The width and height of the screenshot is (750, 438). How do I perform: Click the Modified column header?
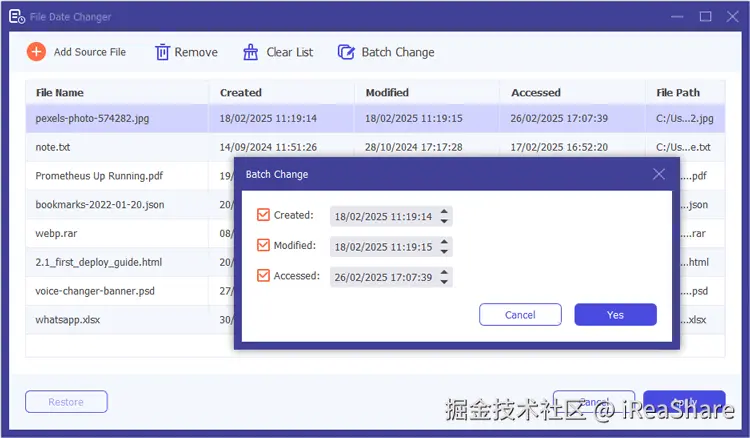[x=427, y=92]
